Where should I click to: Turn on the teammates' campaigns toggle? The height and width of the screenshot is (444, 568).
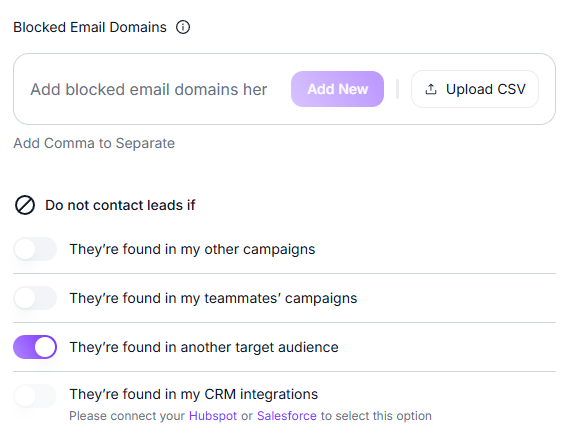[35, 298]
